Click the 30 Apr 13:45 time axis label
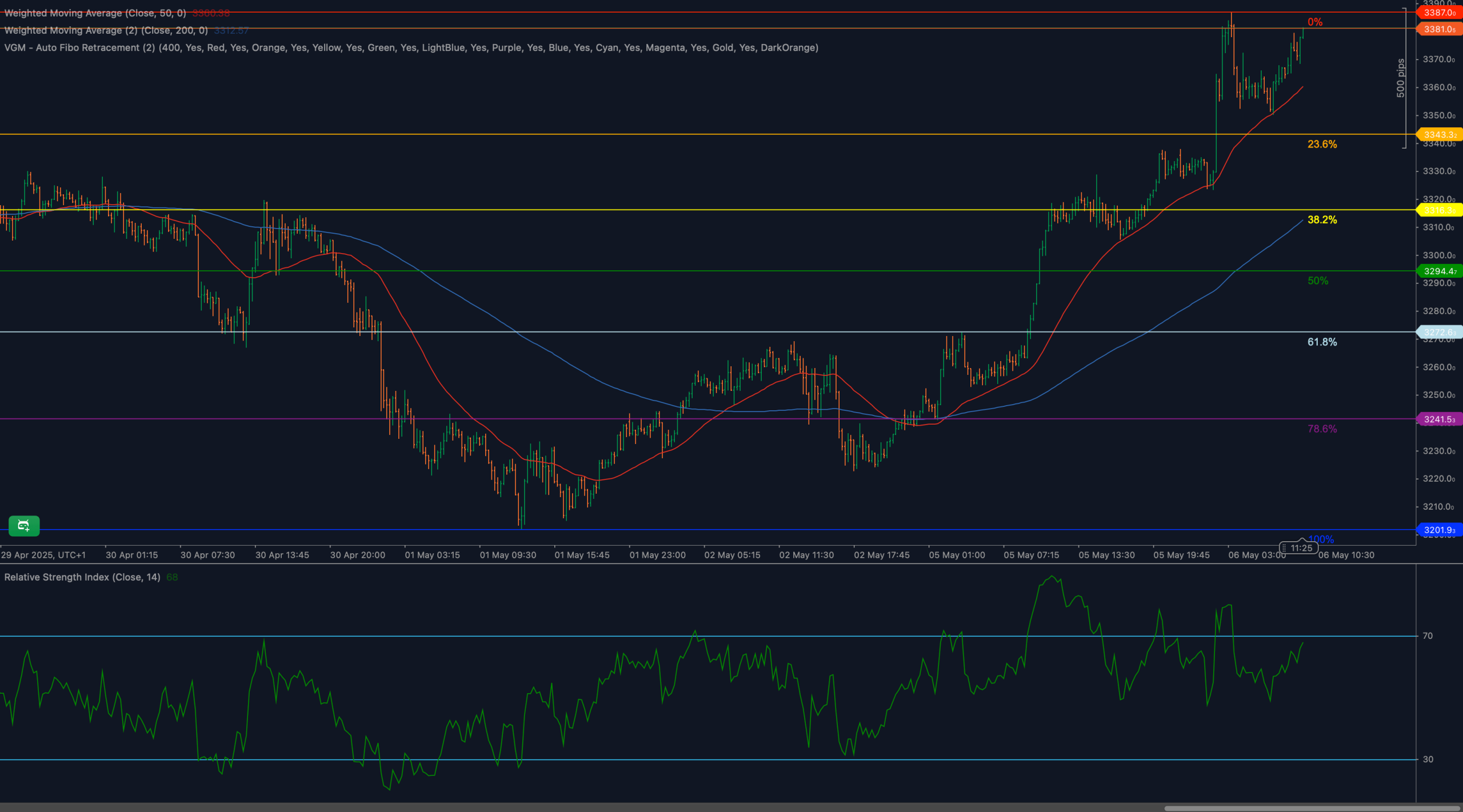The width and height of the screenshot is (1463, 812). [282, 555]
